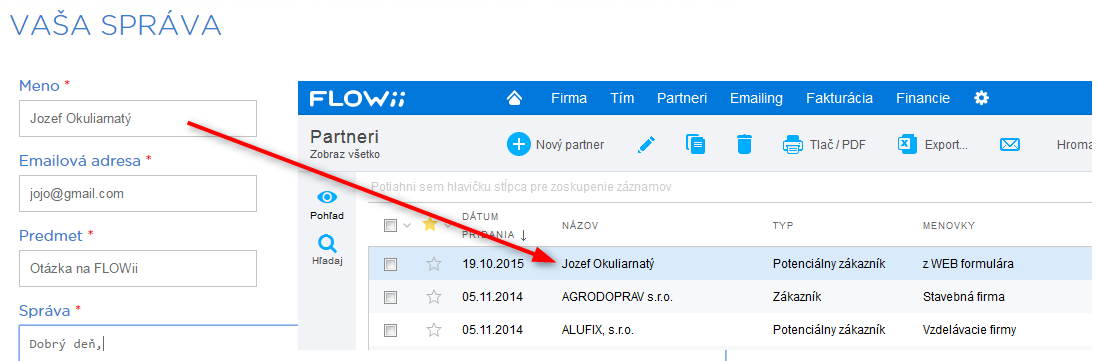Viewport: 1097px width, 361px height.
Task: Select AGRODOPRAV s.r.o. name cell
Action: click(617, 297)
